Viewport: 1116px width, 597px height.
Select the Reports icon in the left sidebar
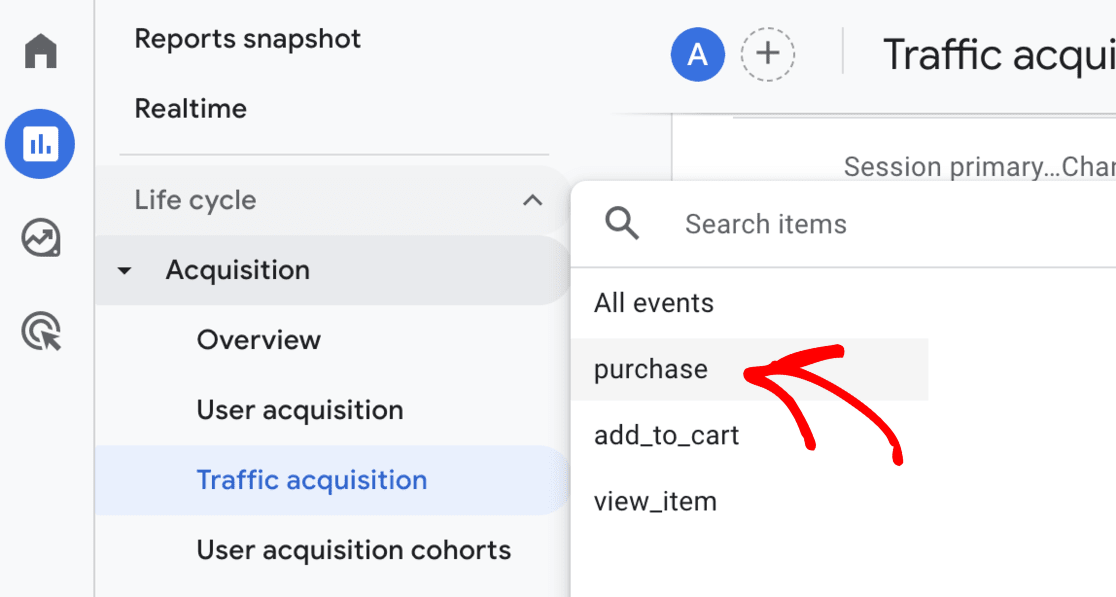(x=40, y=143)
